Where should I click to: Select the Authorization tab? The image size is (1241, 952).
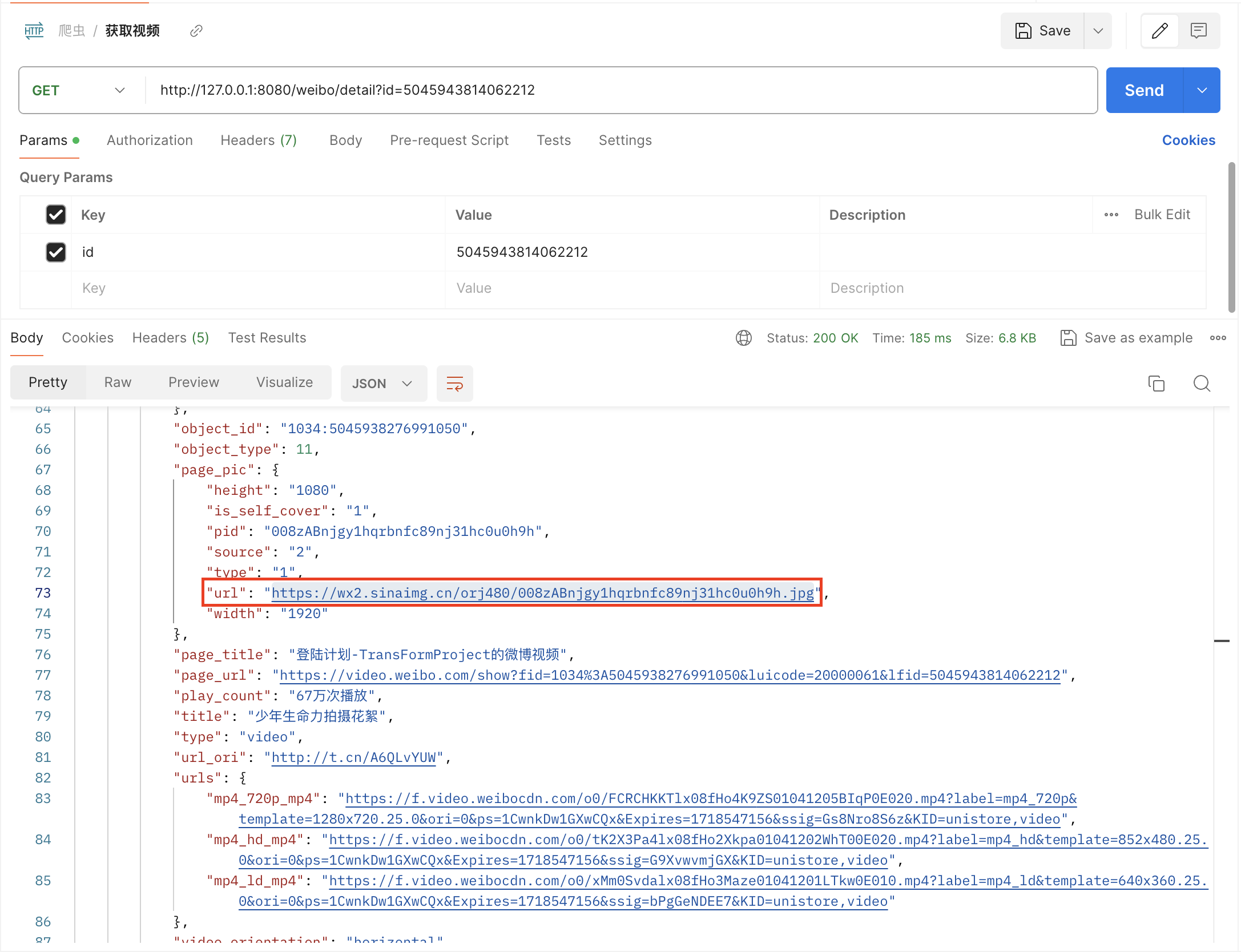coord(149,140)
